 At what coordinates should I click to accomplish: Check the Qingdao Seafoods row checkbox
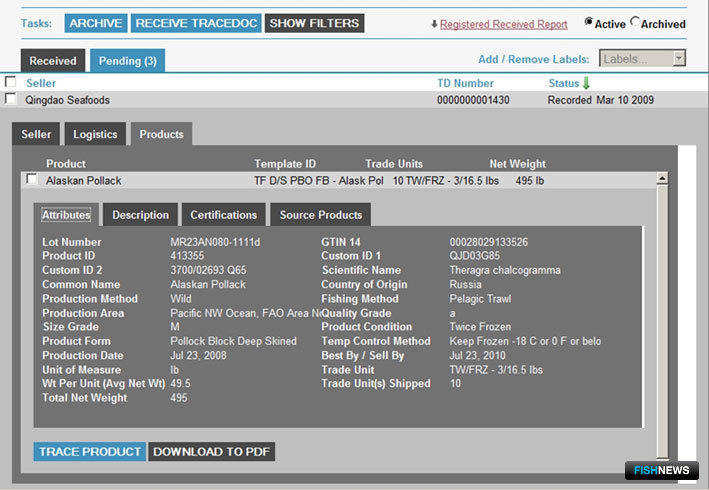[x=10, y=98]
